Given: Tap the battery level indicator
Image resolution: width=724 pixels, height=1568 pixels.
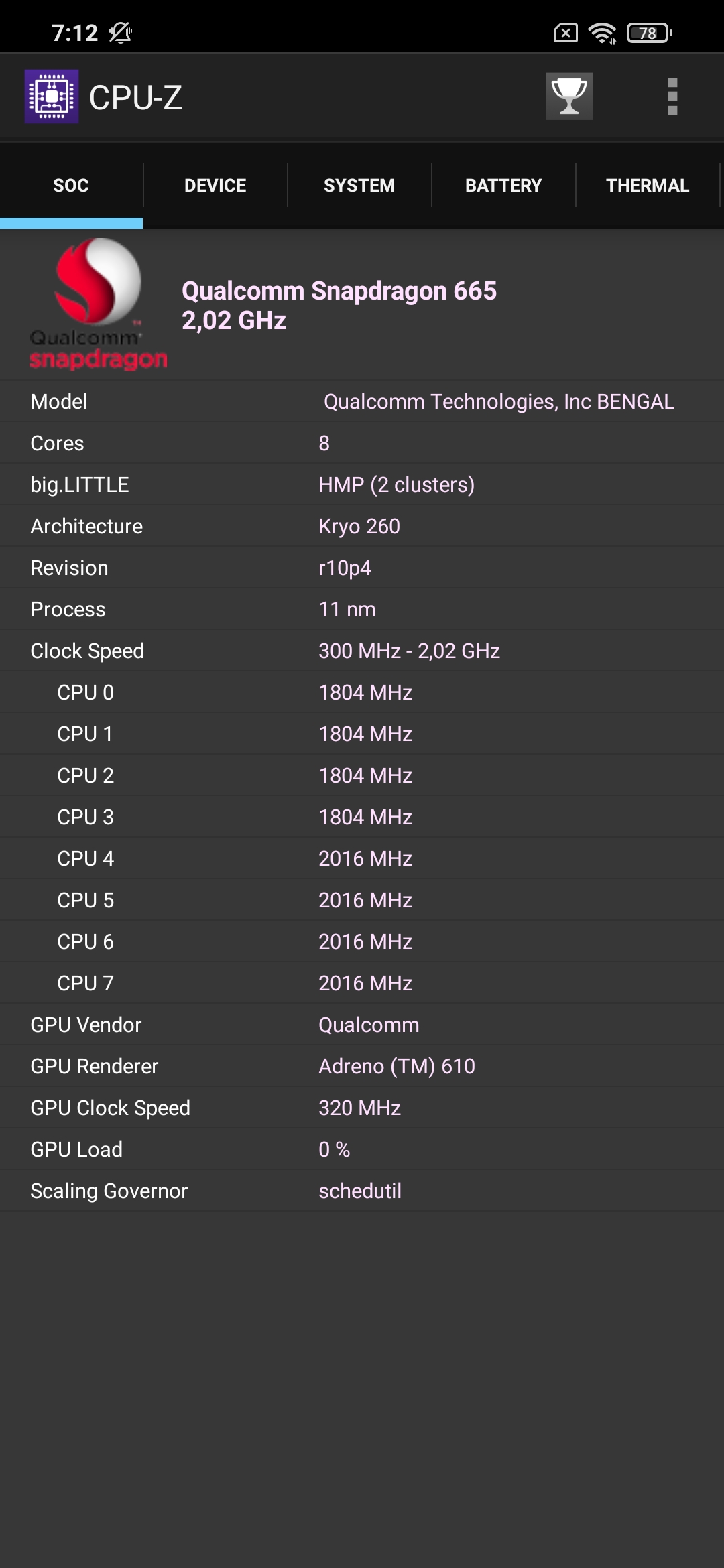Looking at the screenshot, I should tap(649, 33).
